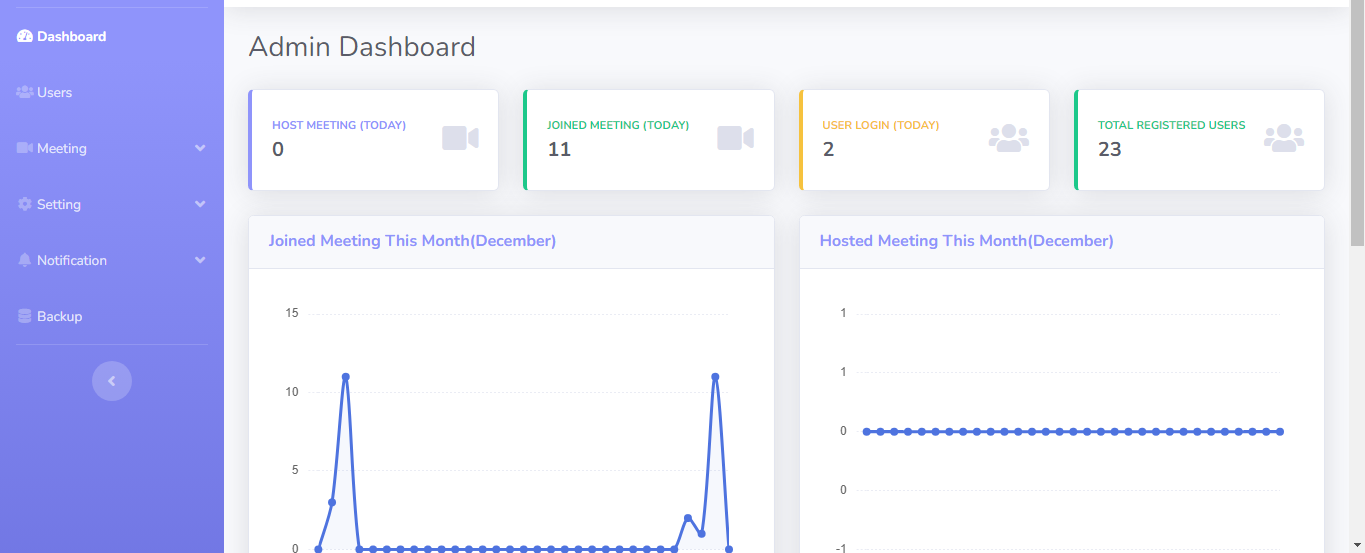
Task: Click video camera icon on Joined Meeting card
Action: [735, 138]
